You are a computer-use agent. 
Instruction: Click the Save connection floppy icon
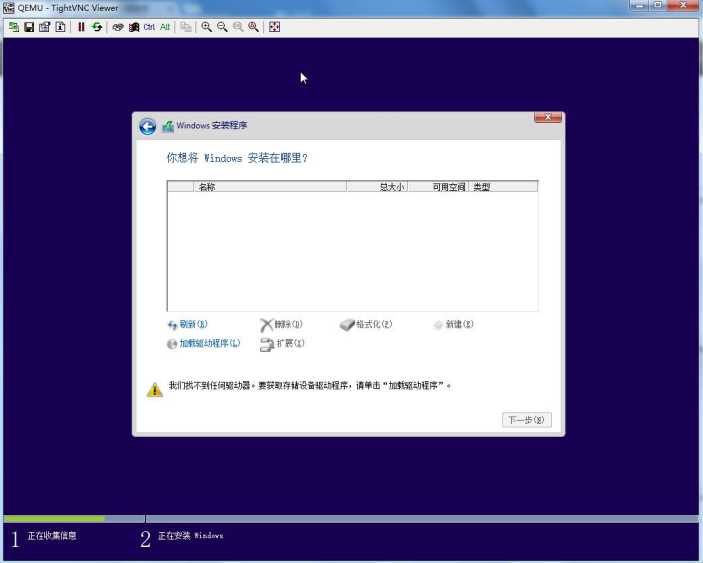click(x=29, y=27)
